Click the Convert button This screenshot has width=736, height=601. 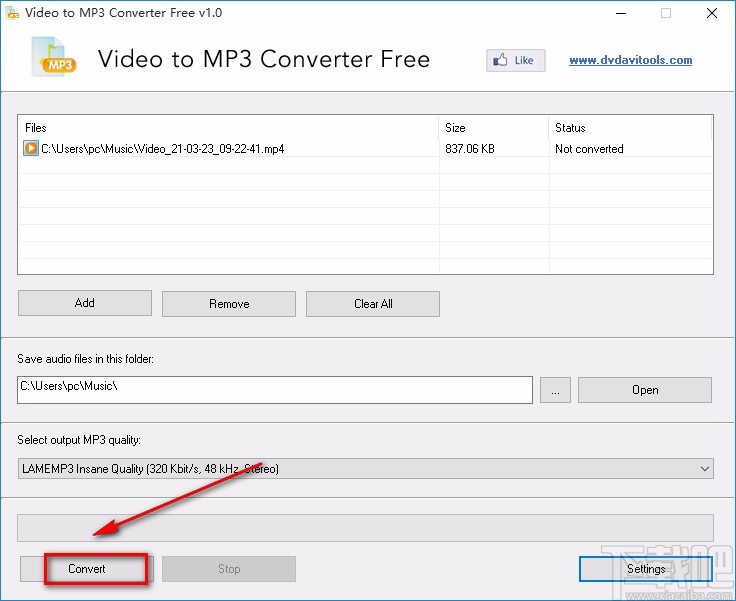coord(86,569)
